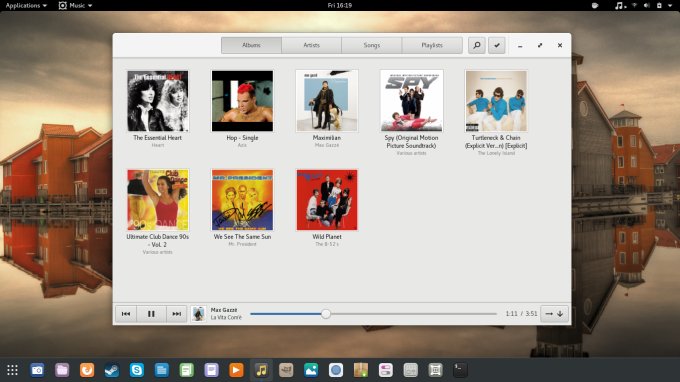Click the 'Wild Planet' album title text
This screenshot has width=680, height=382.
pyautogui.click(x=327, y=237)
